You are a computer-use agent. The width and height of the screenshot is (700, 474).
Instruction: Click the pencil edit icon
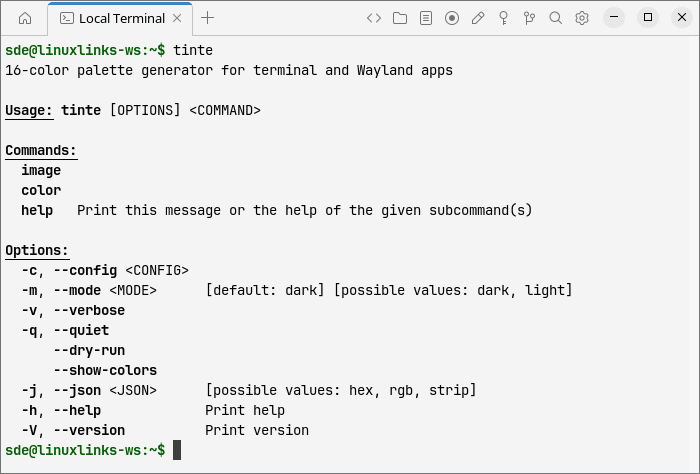[x=478, y=18]
